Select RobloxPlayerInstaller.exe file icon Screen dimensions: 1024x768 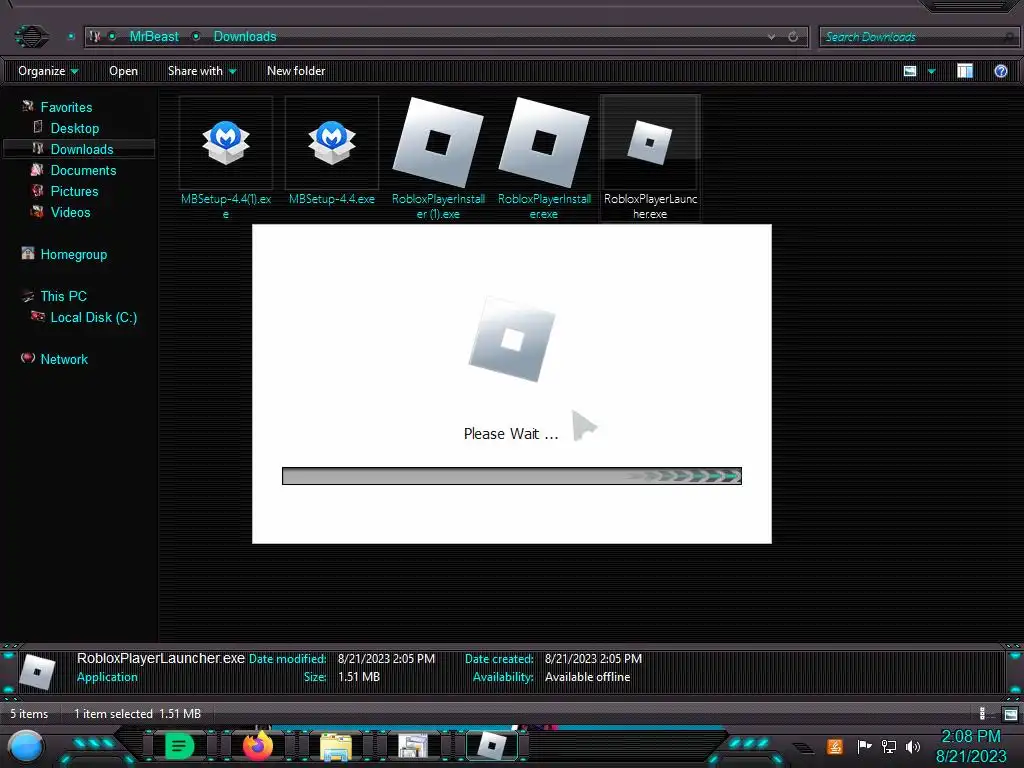pos(544,142)
